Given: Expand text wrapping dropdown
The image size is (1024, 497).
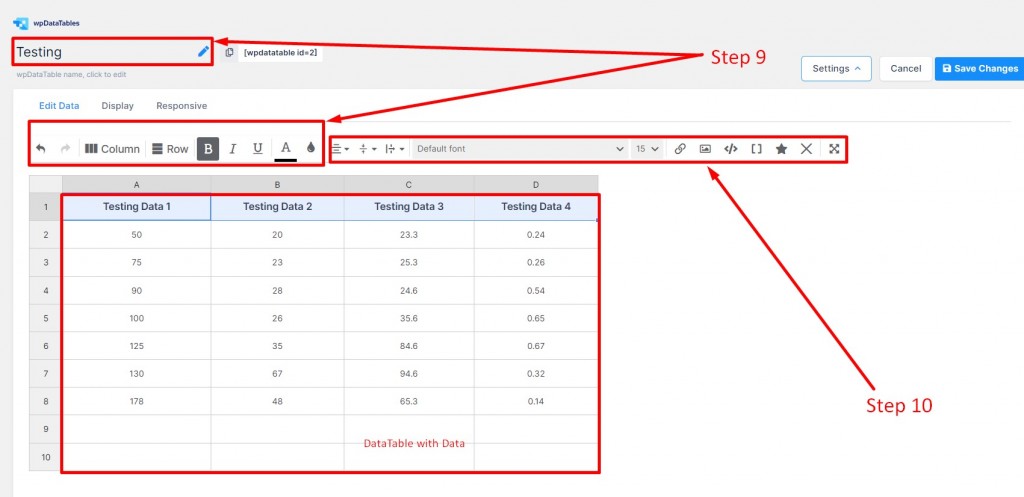Looking at the screenshot, I should tap(396, 149).
